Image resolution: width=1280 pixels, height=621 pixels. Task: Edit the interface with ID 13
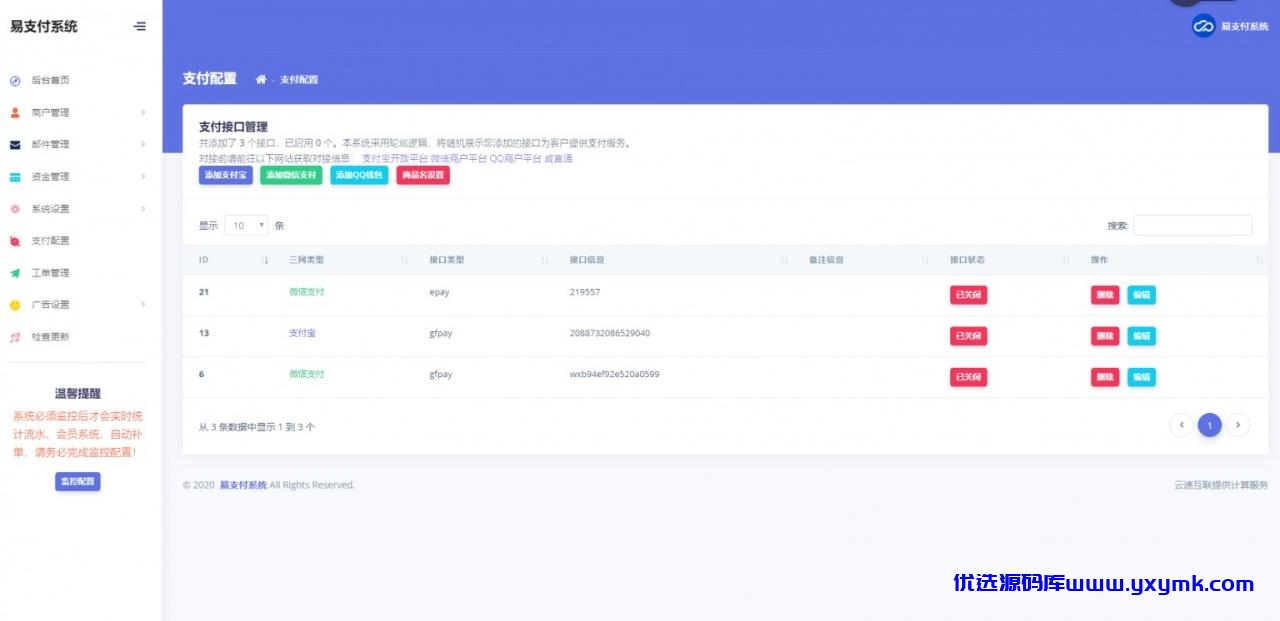[x=1142, y=336]
